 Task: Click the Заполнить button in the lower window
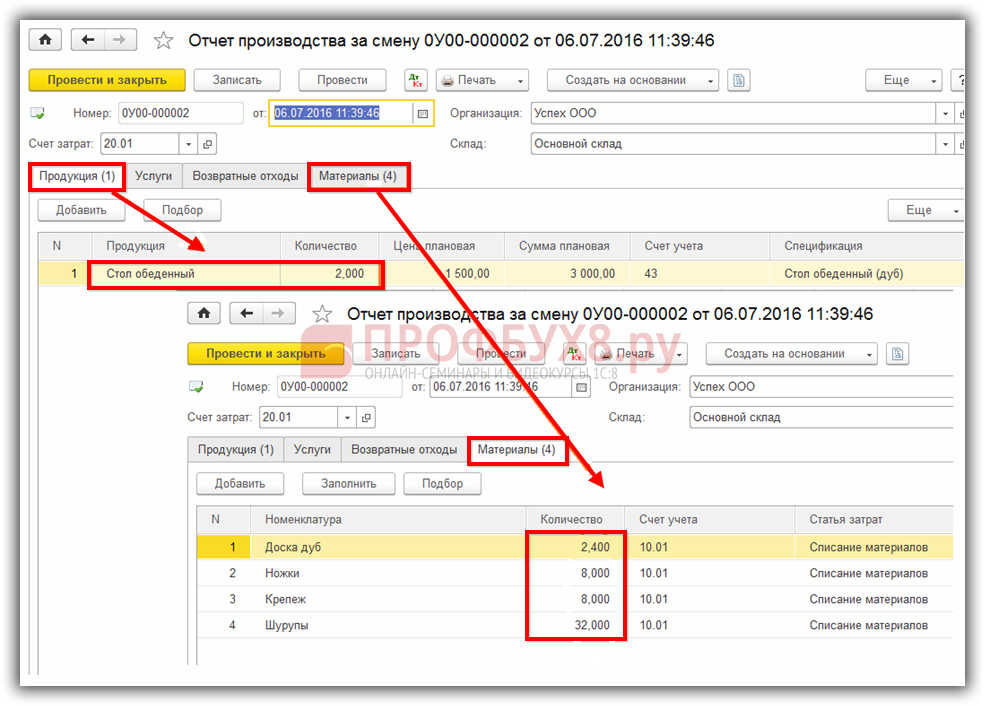[x=348, y=484]
